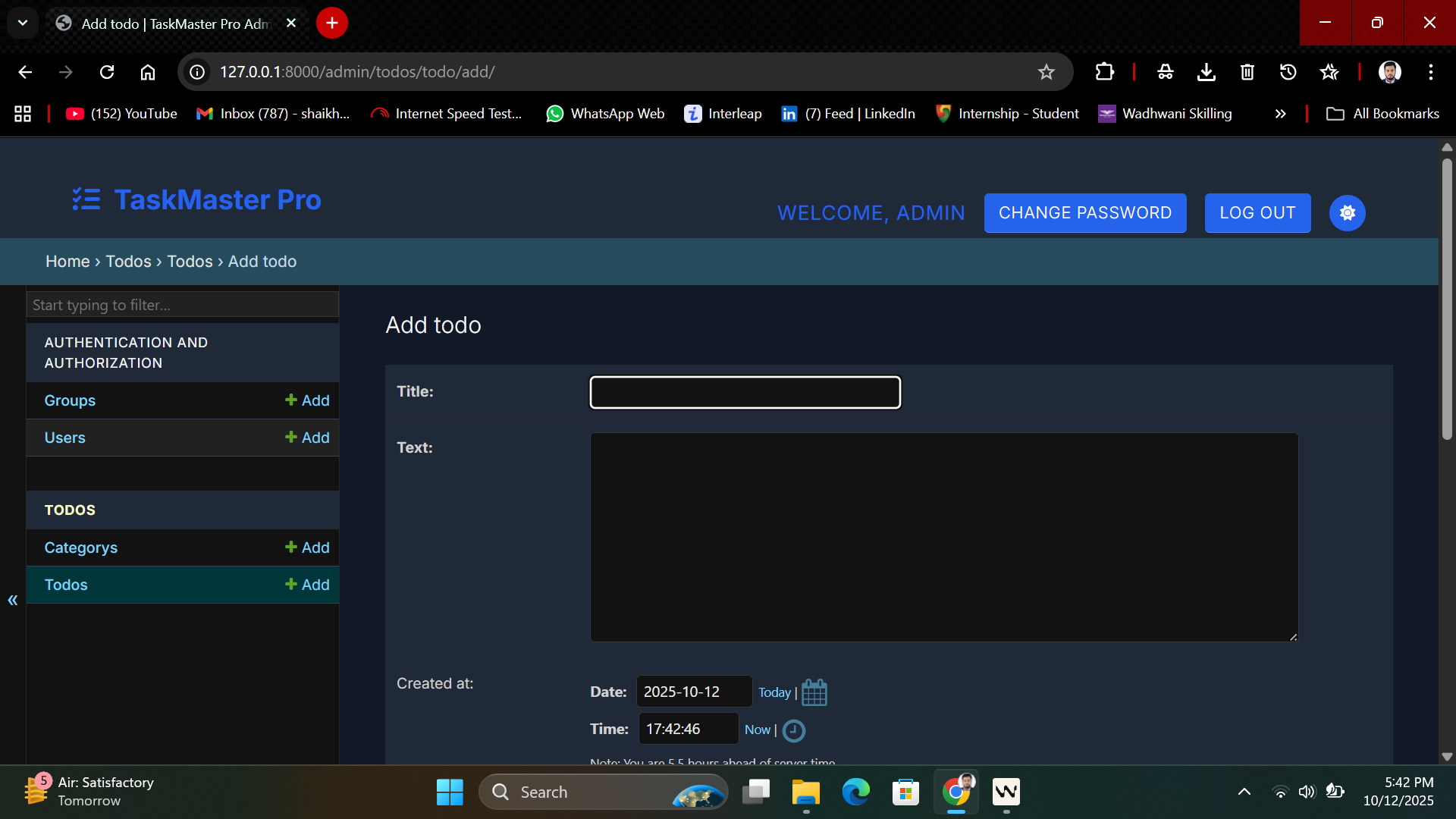
Task: Open the Chrome downloads icon
Action: coord(1207,72)
